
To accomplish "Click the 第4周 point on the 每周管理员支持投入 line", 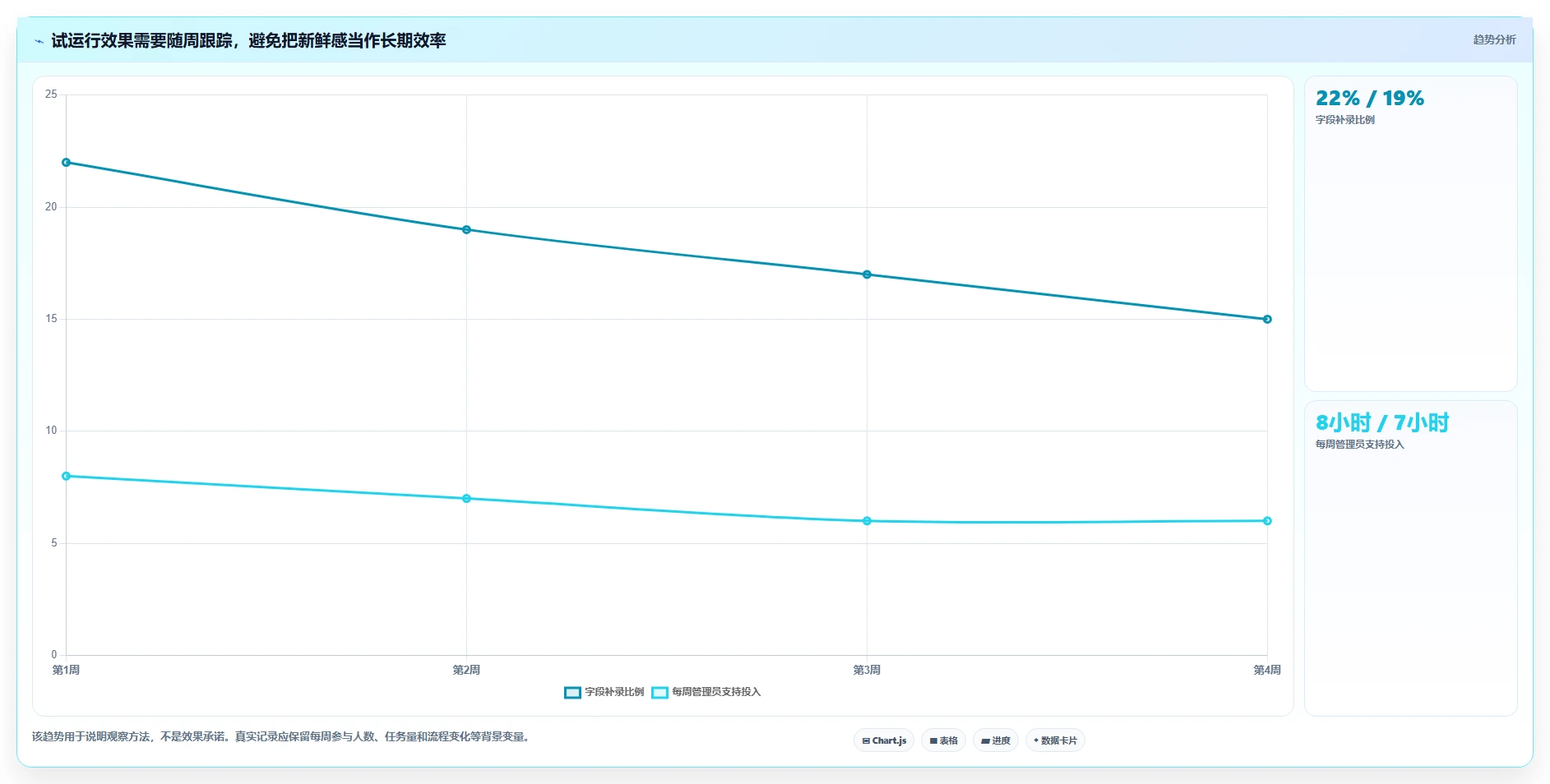I will (x=1267, y=521).
